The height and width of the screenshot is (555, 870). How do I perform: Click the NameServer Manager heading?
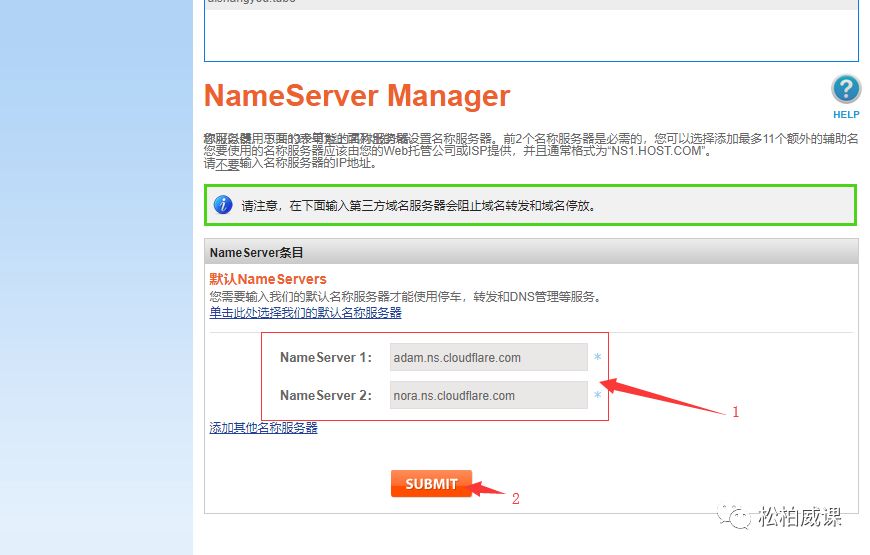[357, 96]
